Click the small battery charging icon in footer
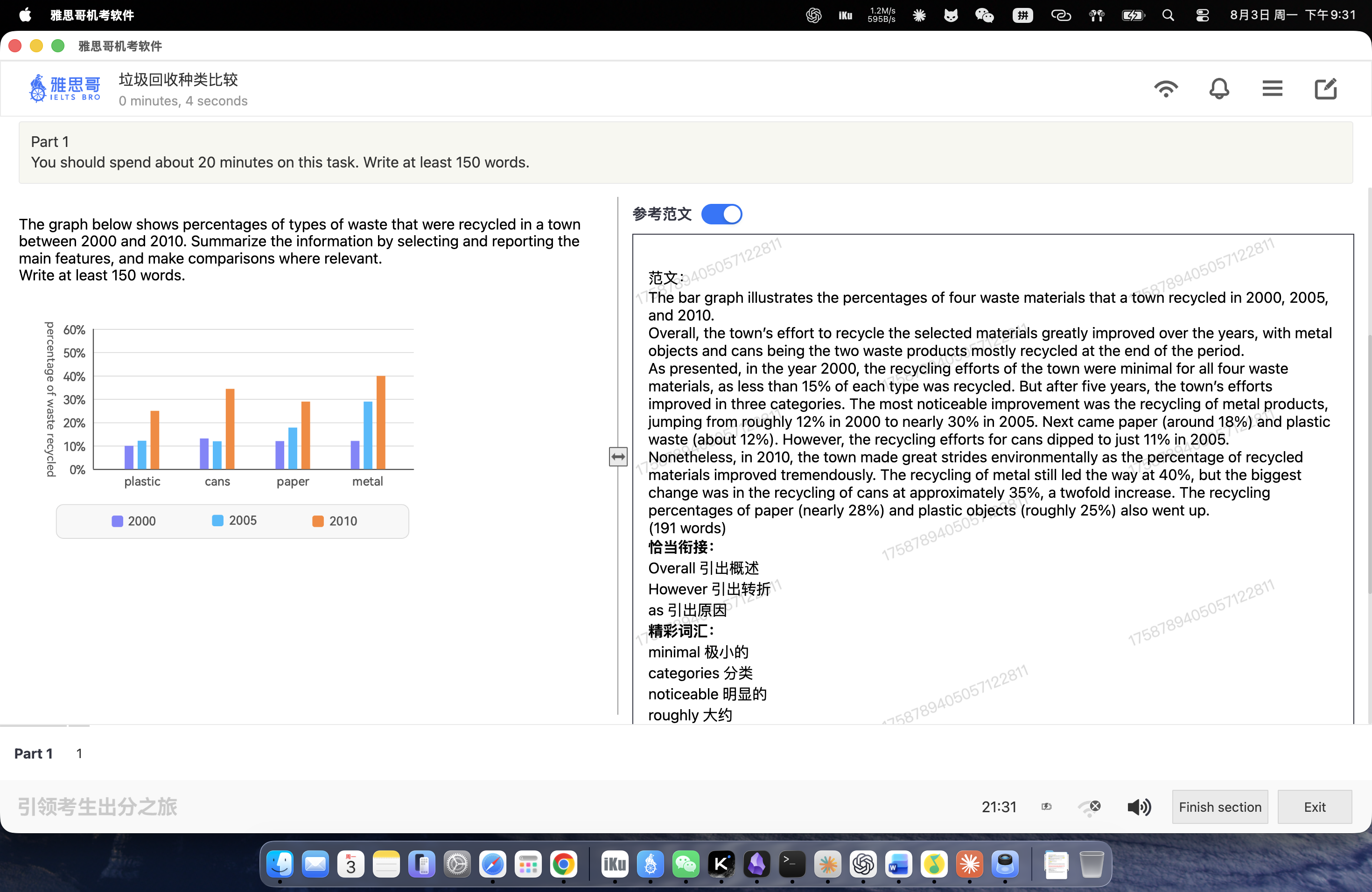Image resolution: width=1372 pixels, height=892 pixels. click(1046, 807)
